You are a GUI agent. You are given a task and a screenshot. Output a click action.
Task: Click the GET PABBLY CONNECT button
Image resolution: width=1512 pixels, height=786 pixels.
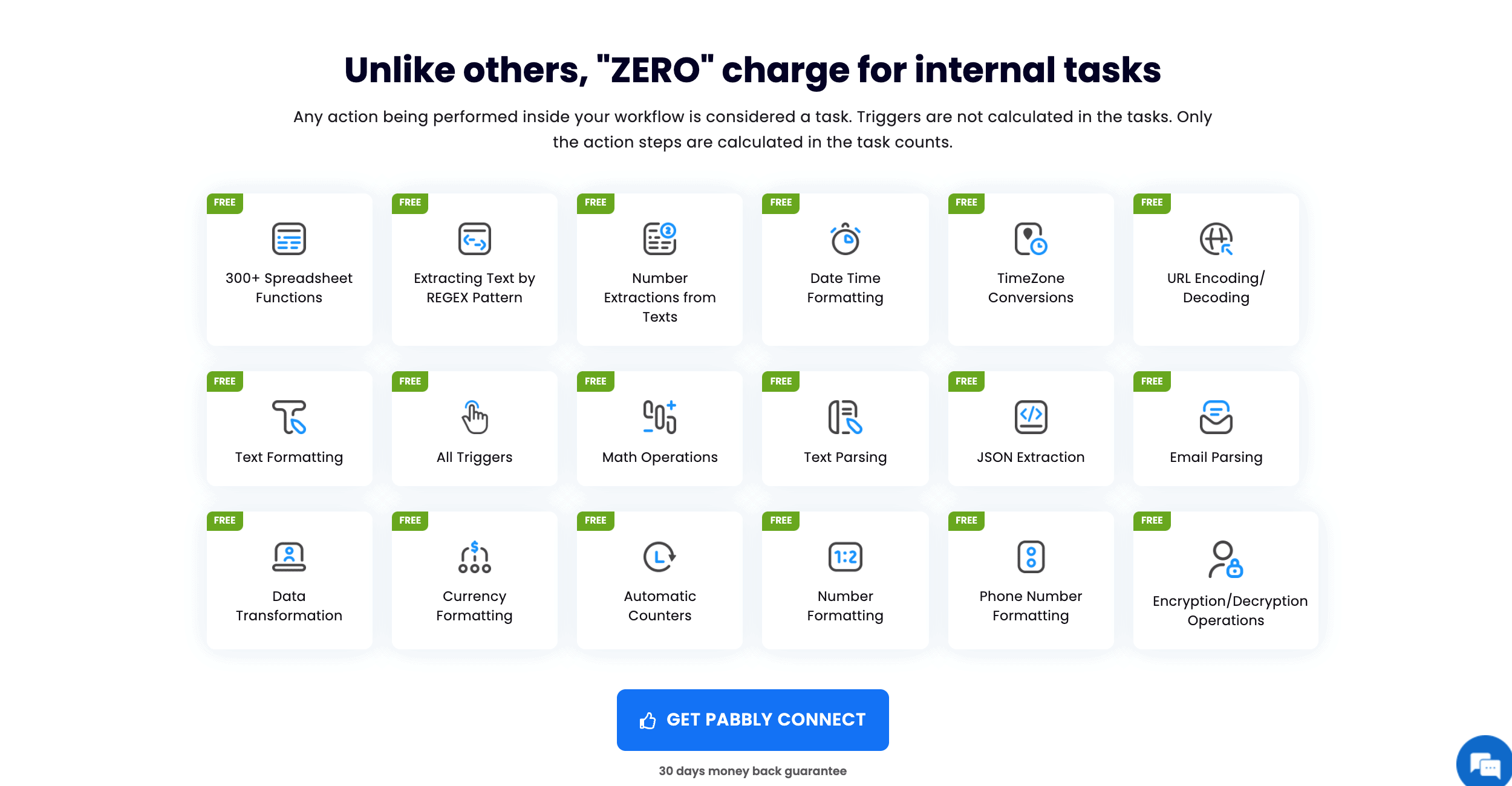tap(752, 719)
